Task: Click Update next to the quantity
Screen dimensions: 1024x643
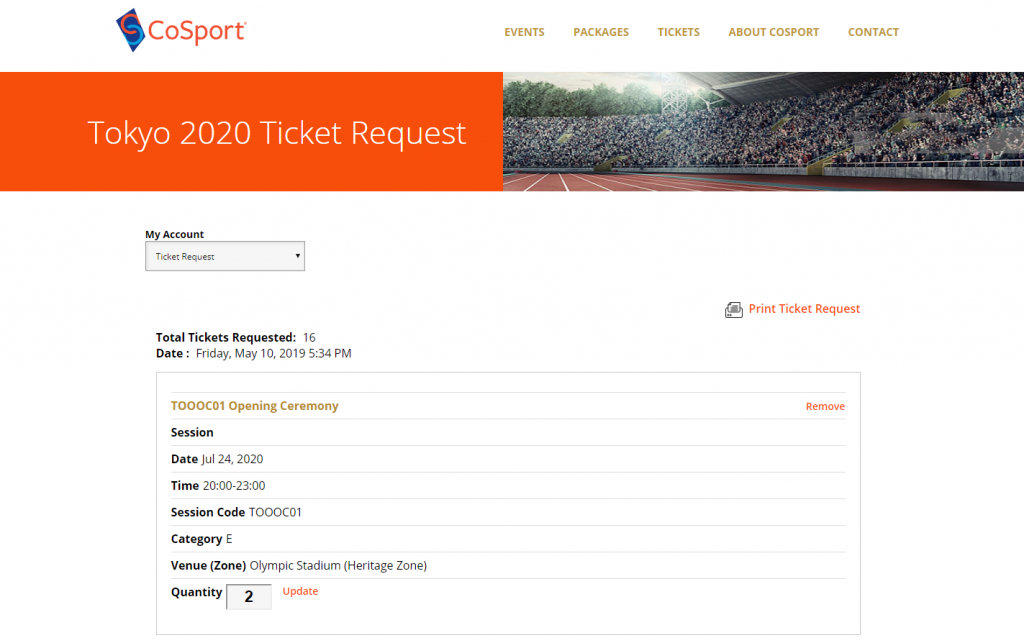Action: click(300, 591)
